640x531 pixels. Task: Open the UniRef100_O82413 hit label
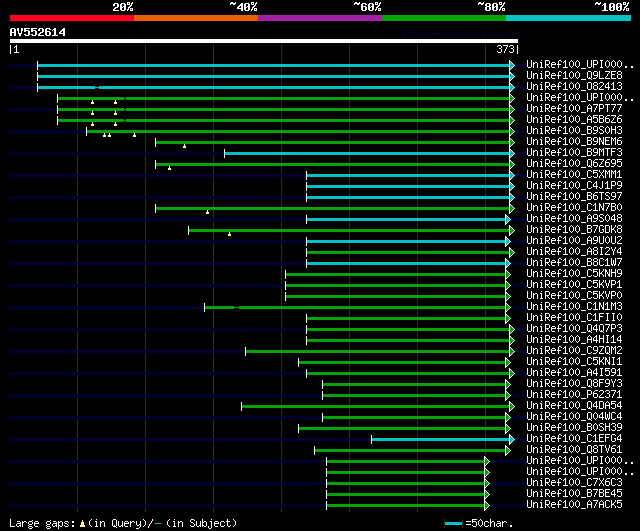[574, 87]
